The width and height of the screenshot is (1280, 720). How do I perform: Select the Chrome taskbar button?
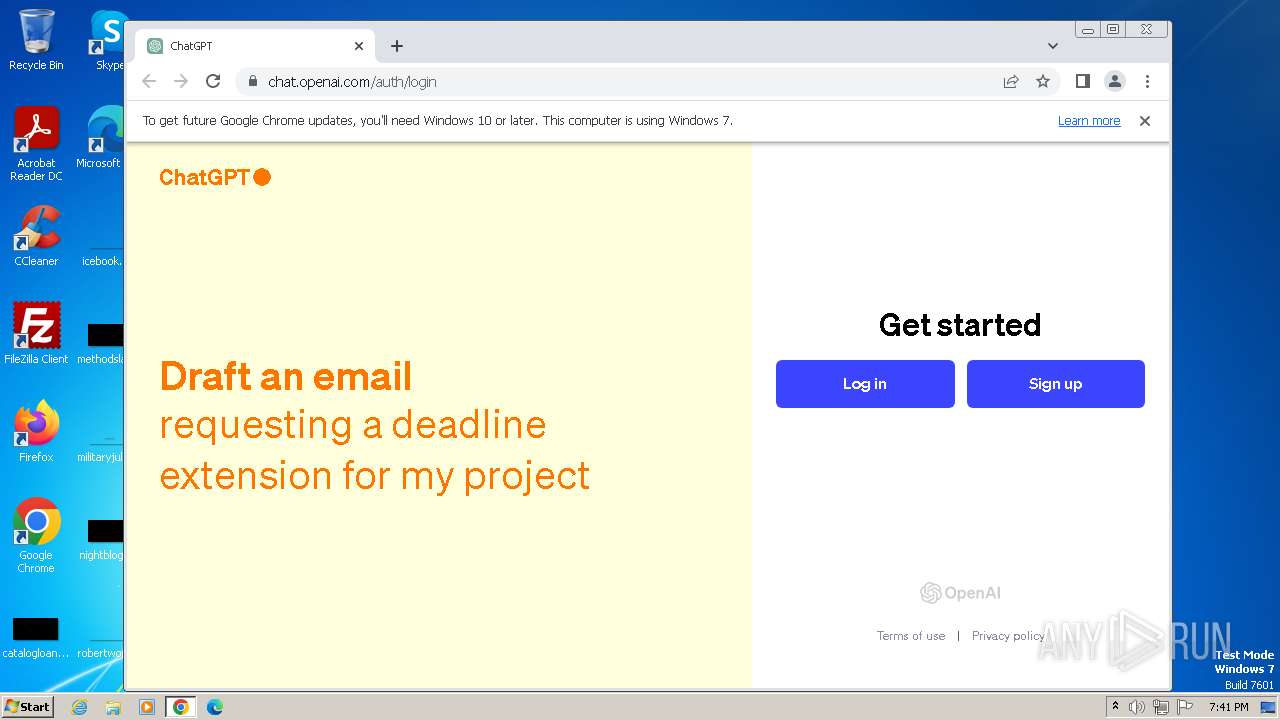click(x=181, y=707)
